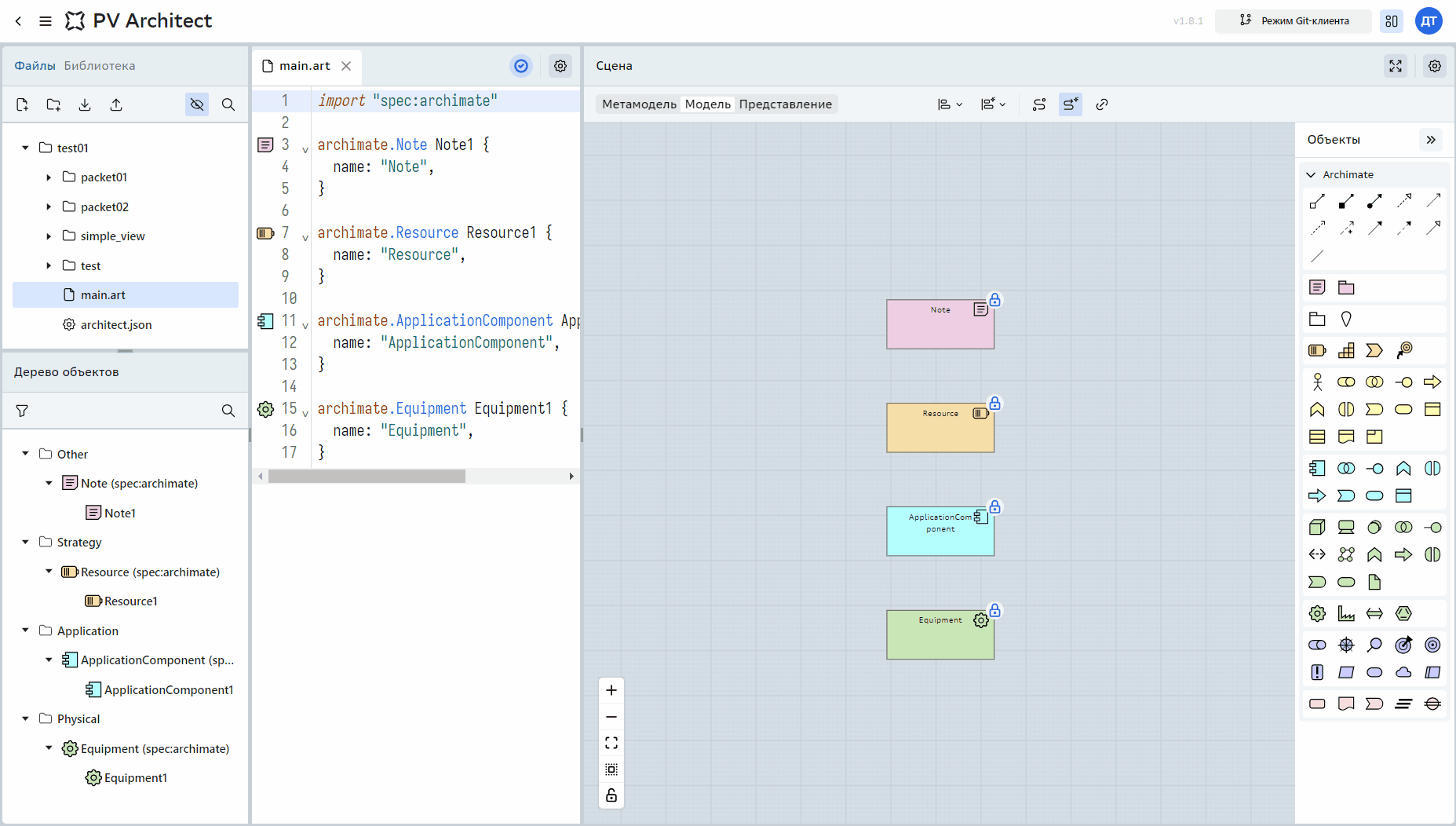This screenshot has height=826, width=1456.
Task: Pick the yellow Business Process arrow
Action: point(1433,382)
